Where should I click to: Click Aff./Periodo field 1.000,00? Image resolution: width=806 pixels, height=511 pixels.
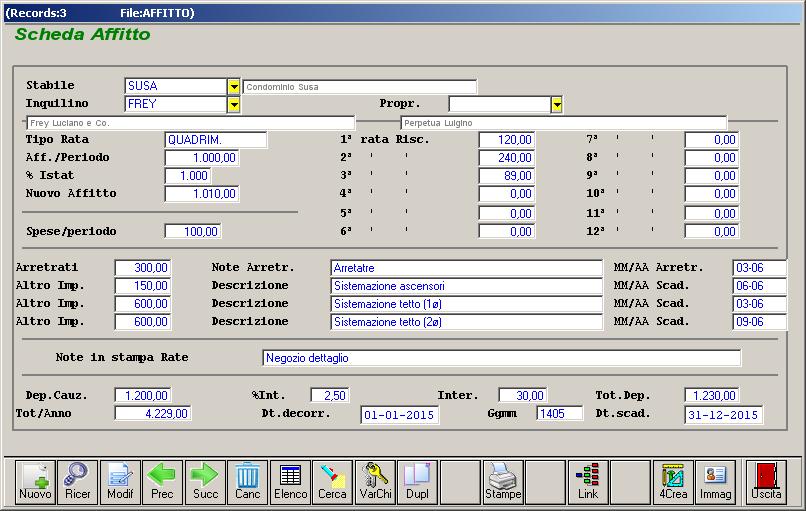[202, 158]
